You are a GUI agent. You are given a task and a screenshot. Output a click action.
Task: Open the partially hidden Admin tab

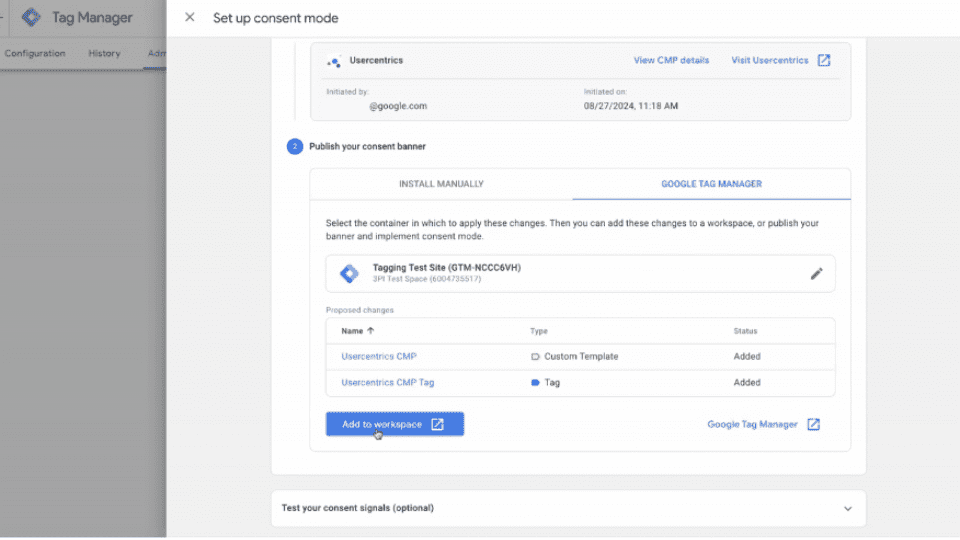pos(156,53)
